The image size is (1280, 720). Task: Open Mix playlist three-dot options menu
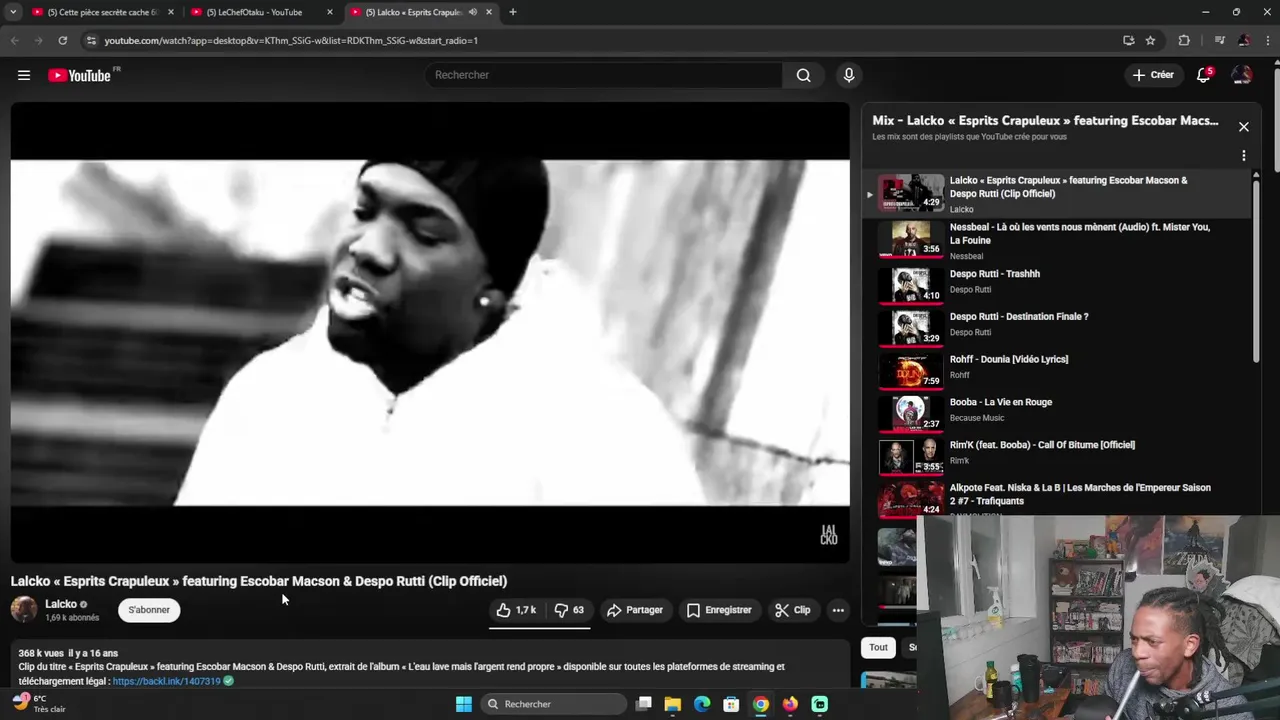tap(1243, 156)
